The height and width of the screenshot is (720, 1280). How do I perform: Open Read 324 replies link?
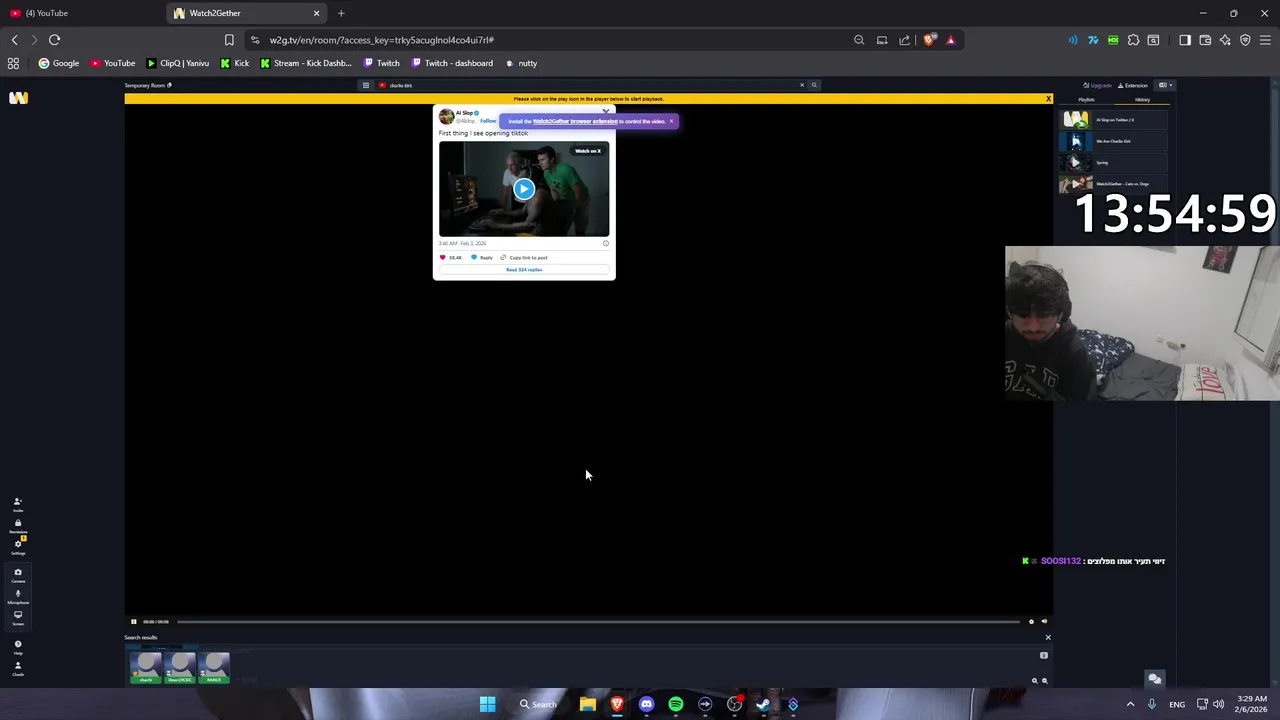(x=524, y=270)
